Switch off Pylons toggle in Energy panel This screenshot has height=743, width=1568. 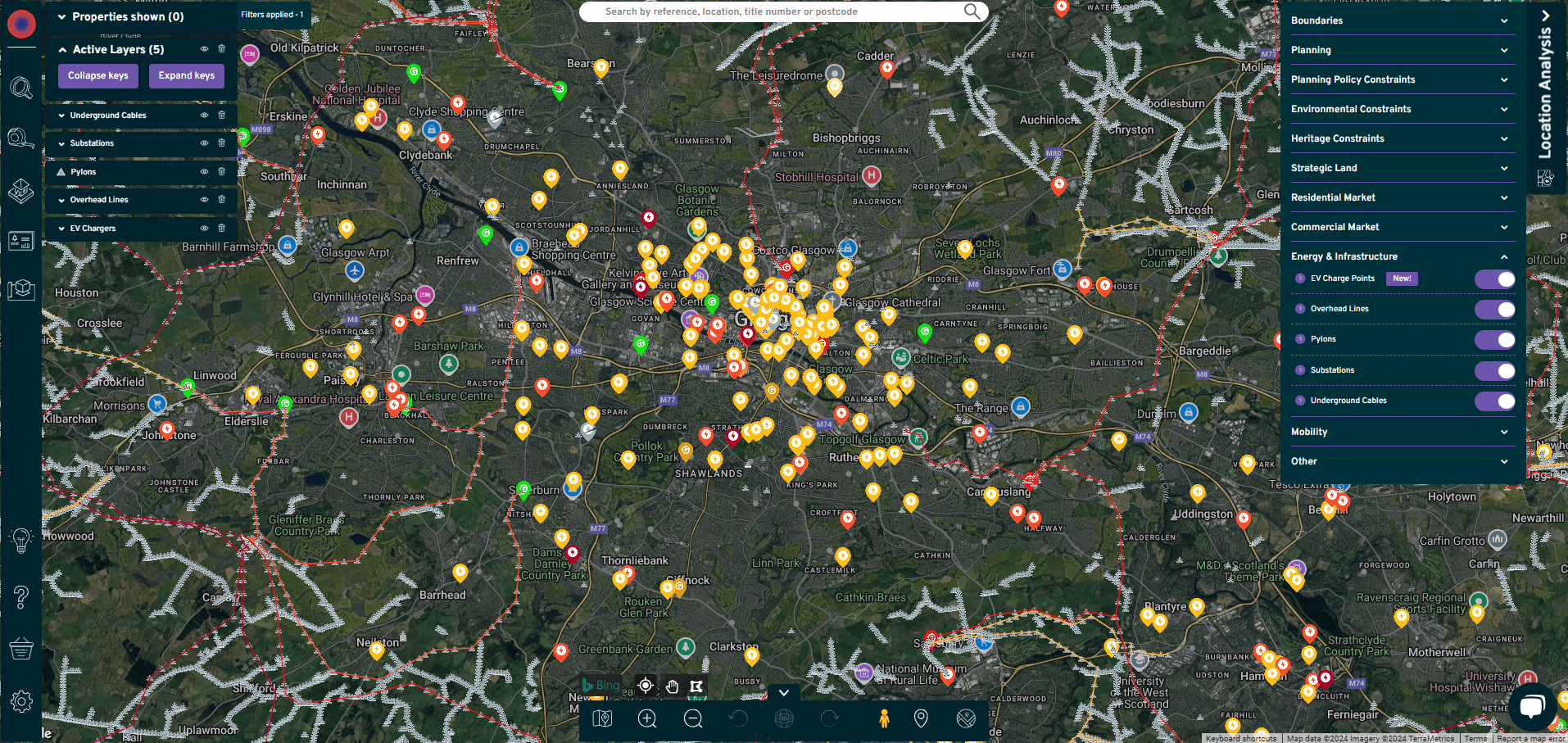point(1495,340)
